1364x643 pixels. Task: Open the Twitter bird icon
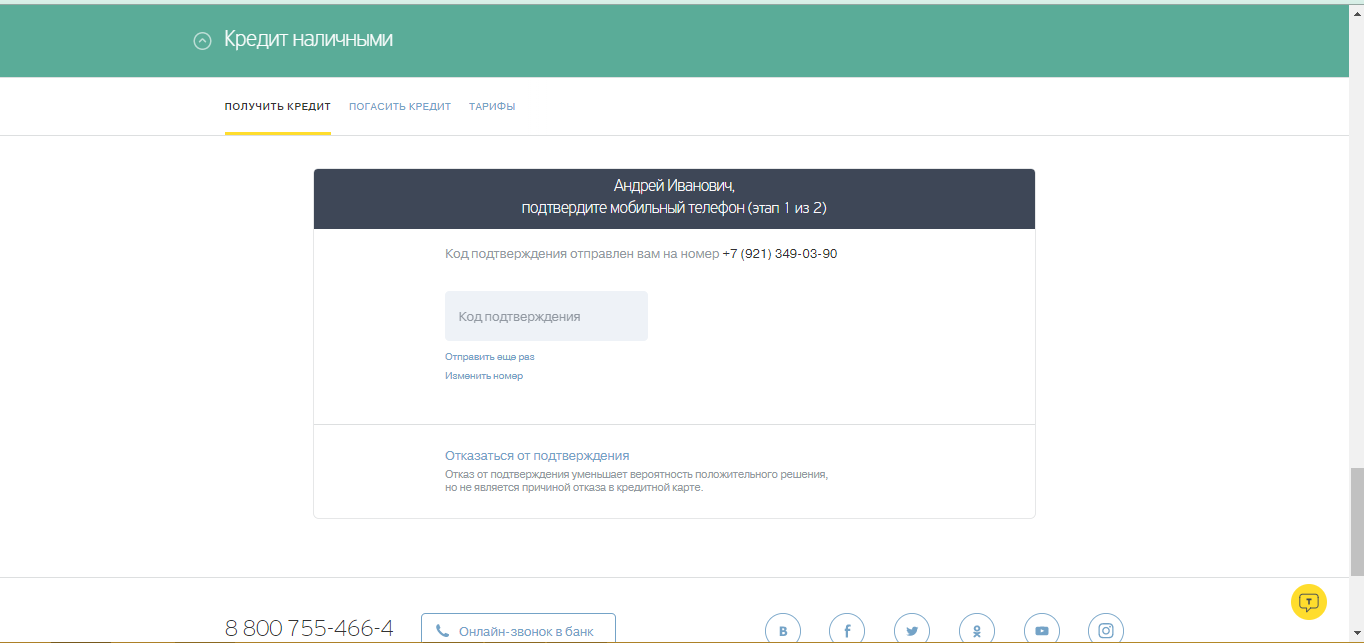point(912,631)
